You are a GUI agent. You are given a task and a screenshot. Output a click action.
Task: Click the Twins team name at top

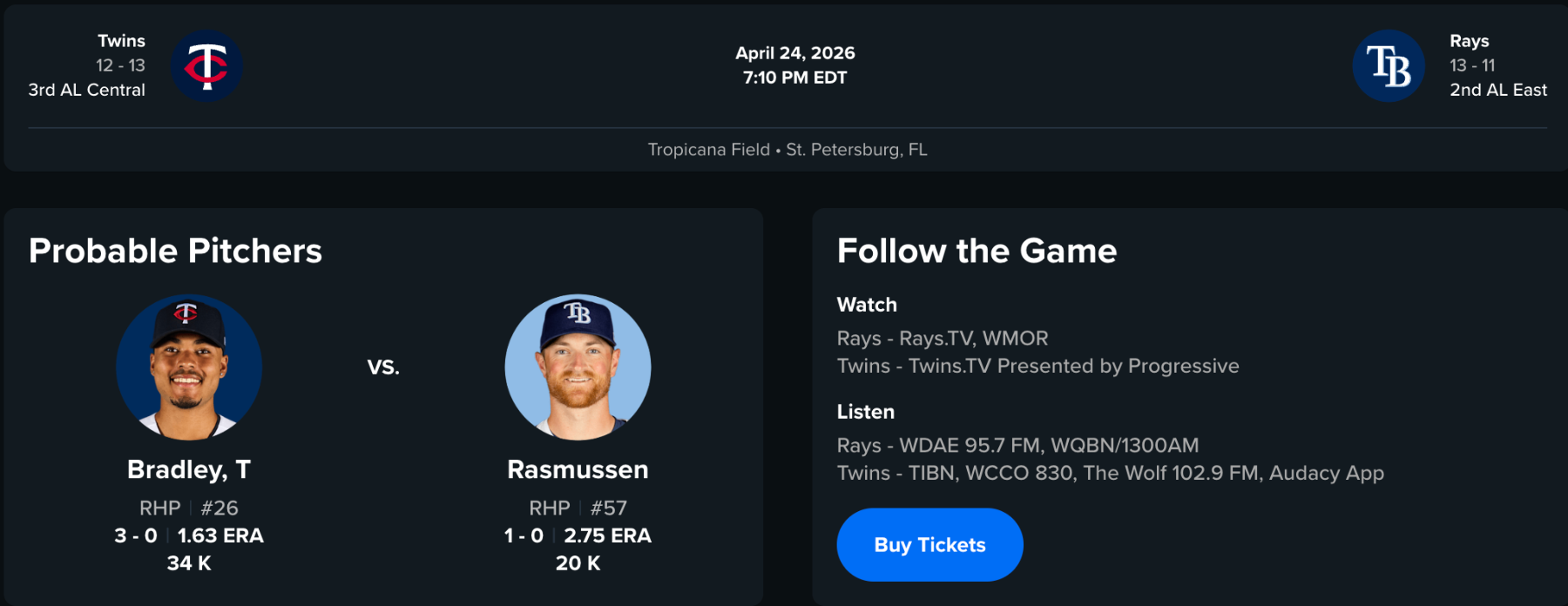[121, 41]
